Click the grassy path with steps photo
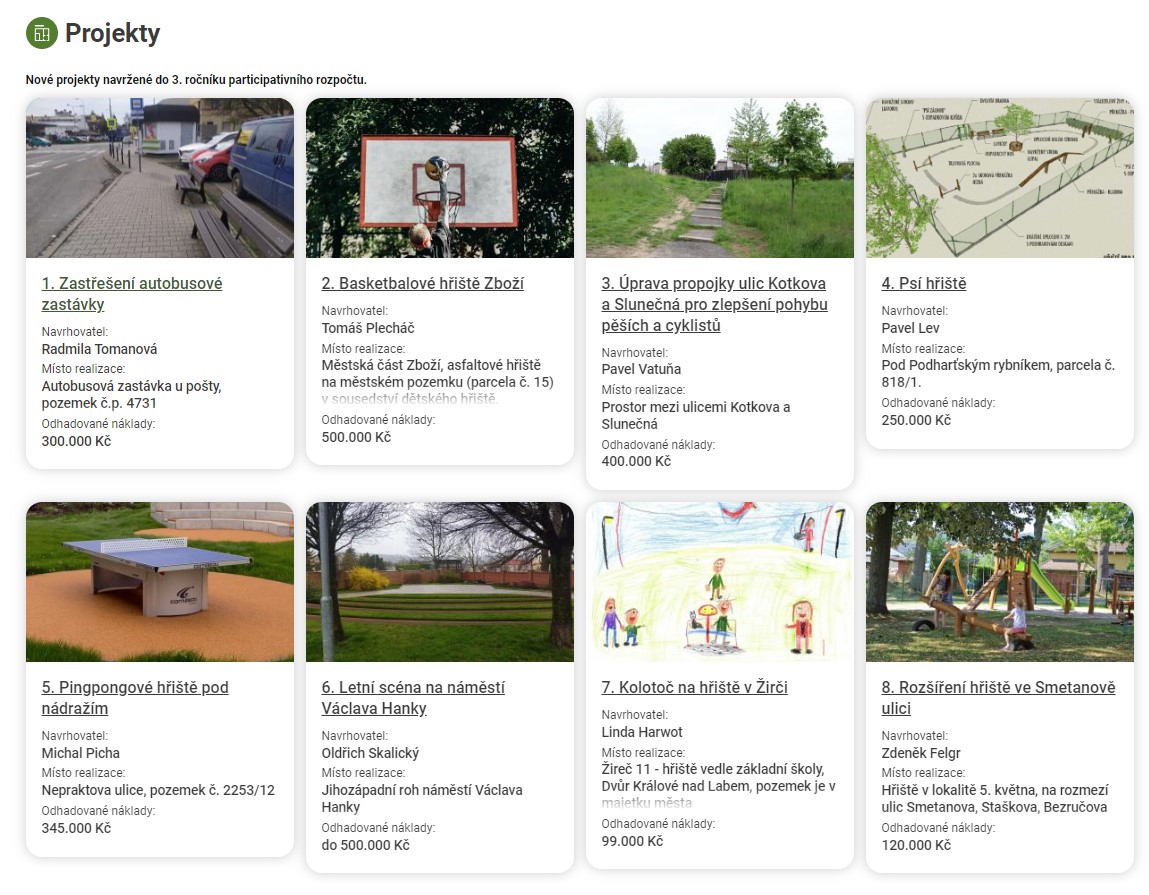This screenshot has height=895, width=1149. pos(720,177)
